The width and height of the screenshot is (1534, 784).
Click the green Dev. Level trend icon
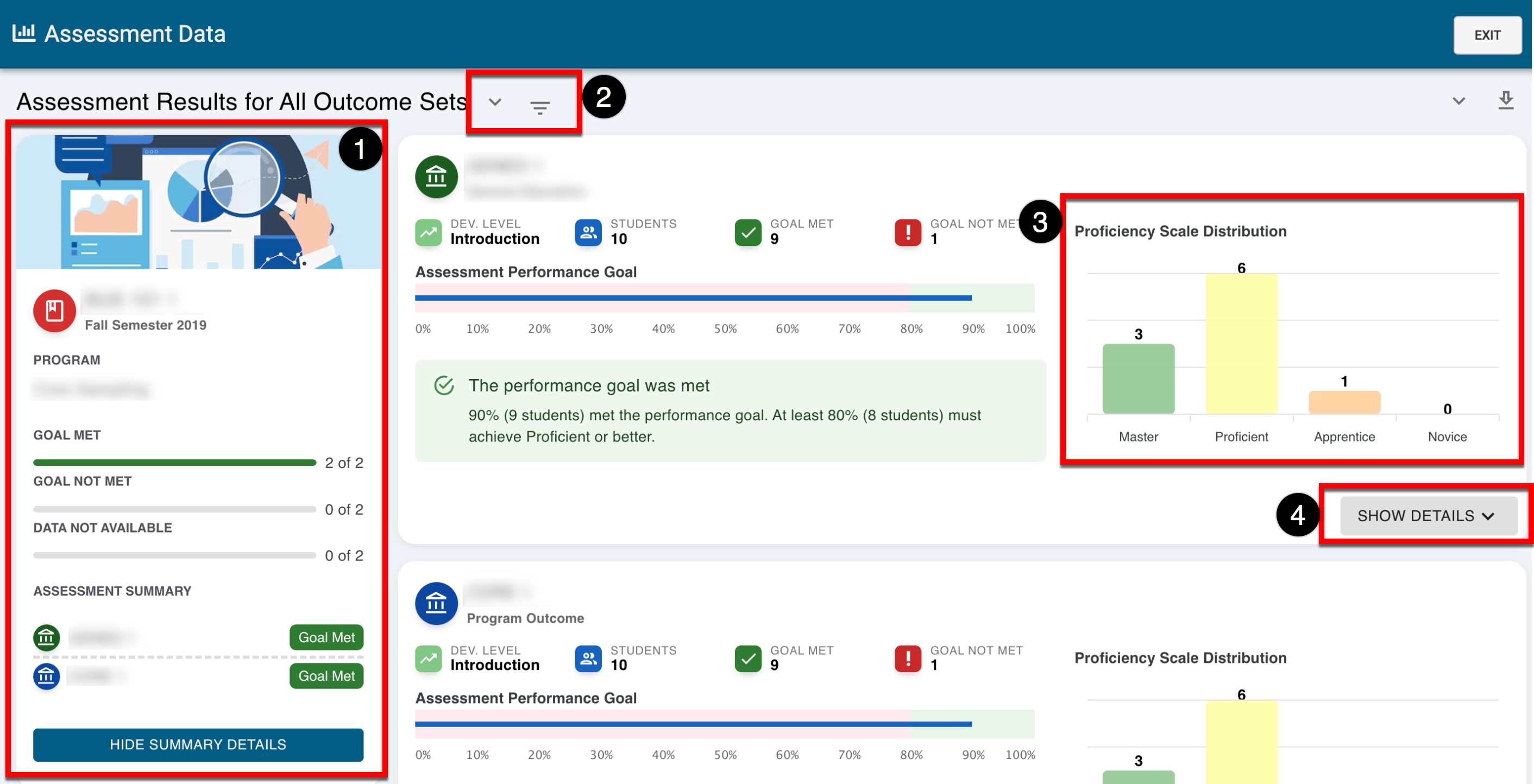tap(428, 232)
